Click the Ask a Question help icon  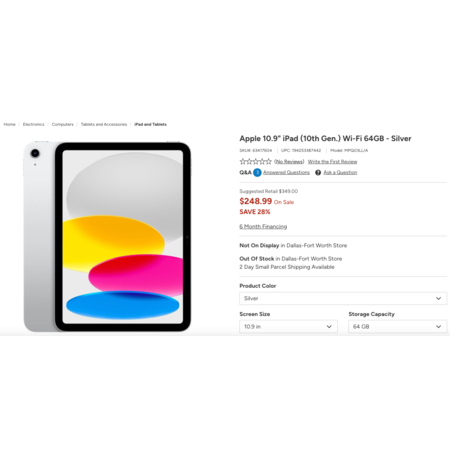[318, 172]
